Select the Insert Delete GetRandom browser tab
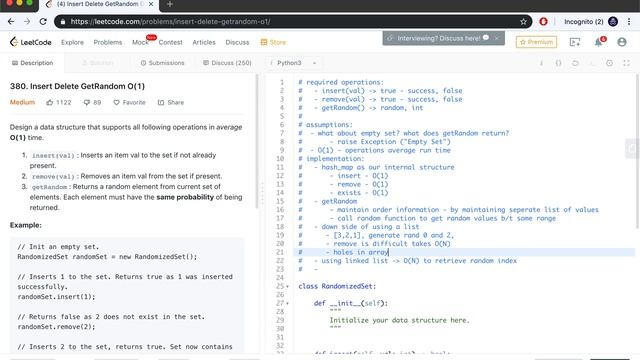640x360 pixels. 98,4
